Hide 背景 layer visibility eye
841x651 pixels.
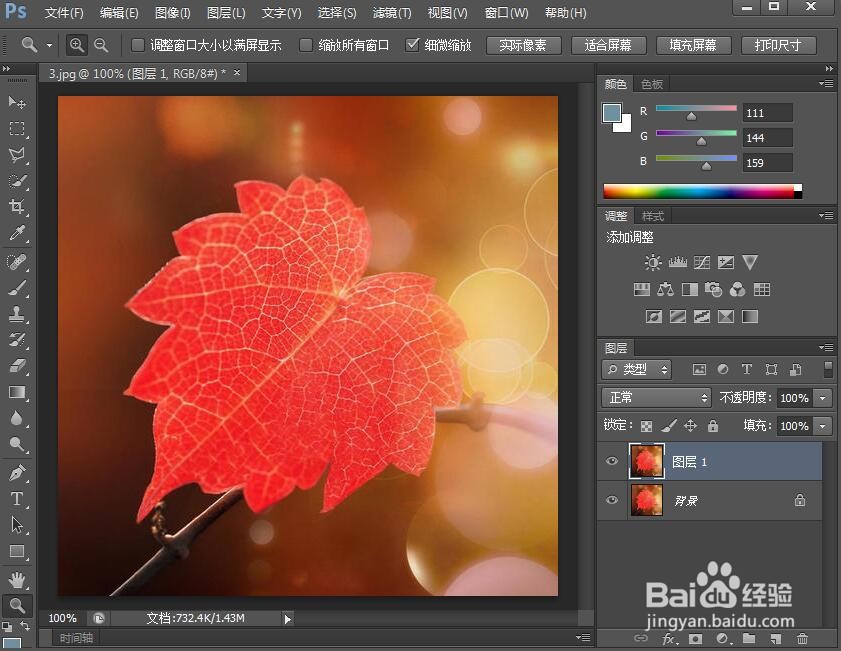tap(612, 500)
